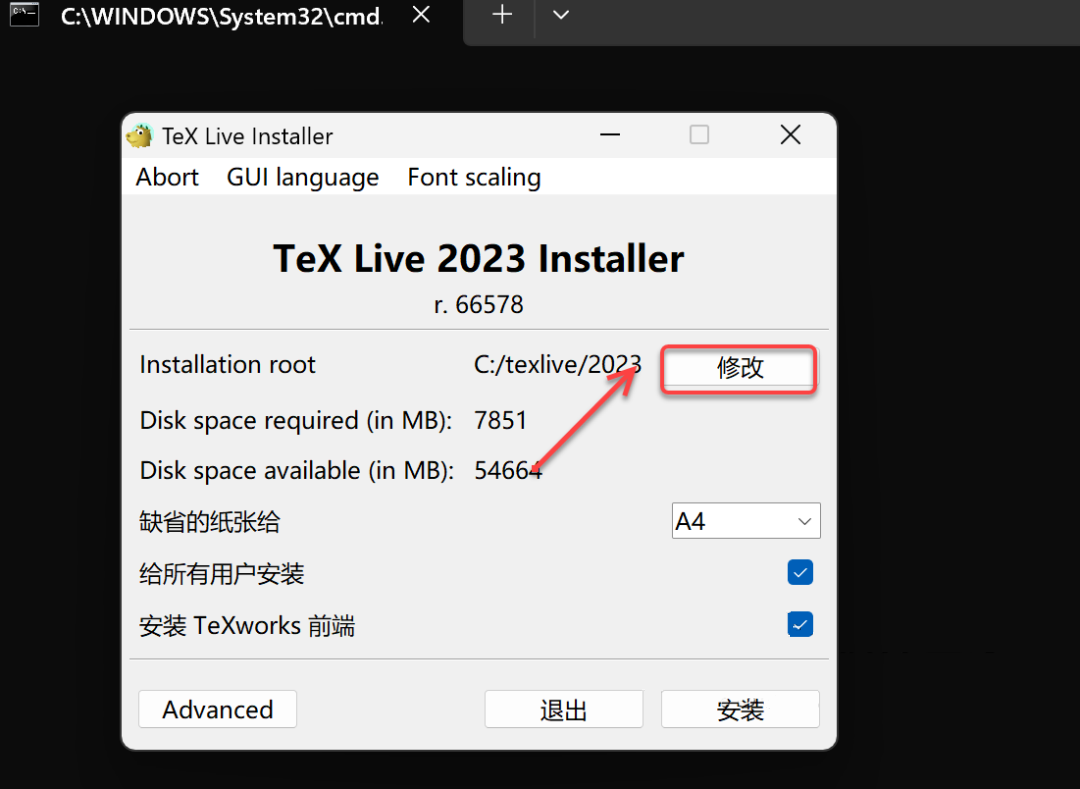Open the Font scaling menu
1080x789 pixels.
click(473, 176)
